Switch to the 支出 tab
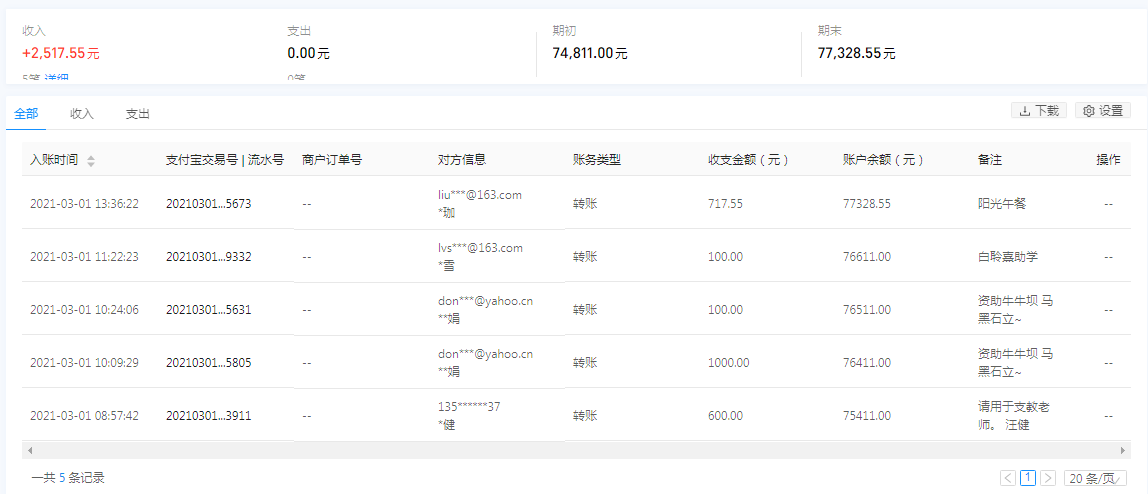1148x494 pixels. coord(137,114)
